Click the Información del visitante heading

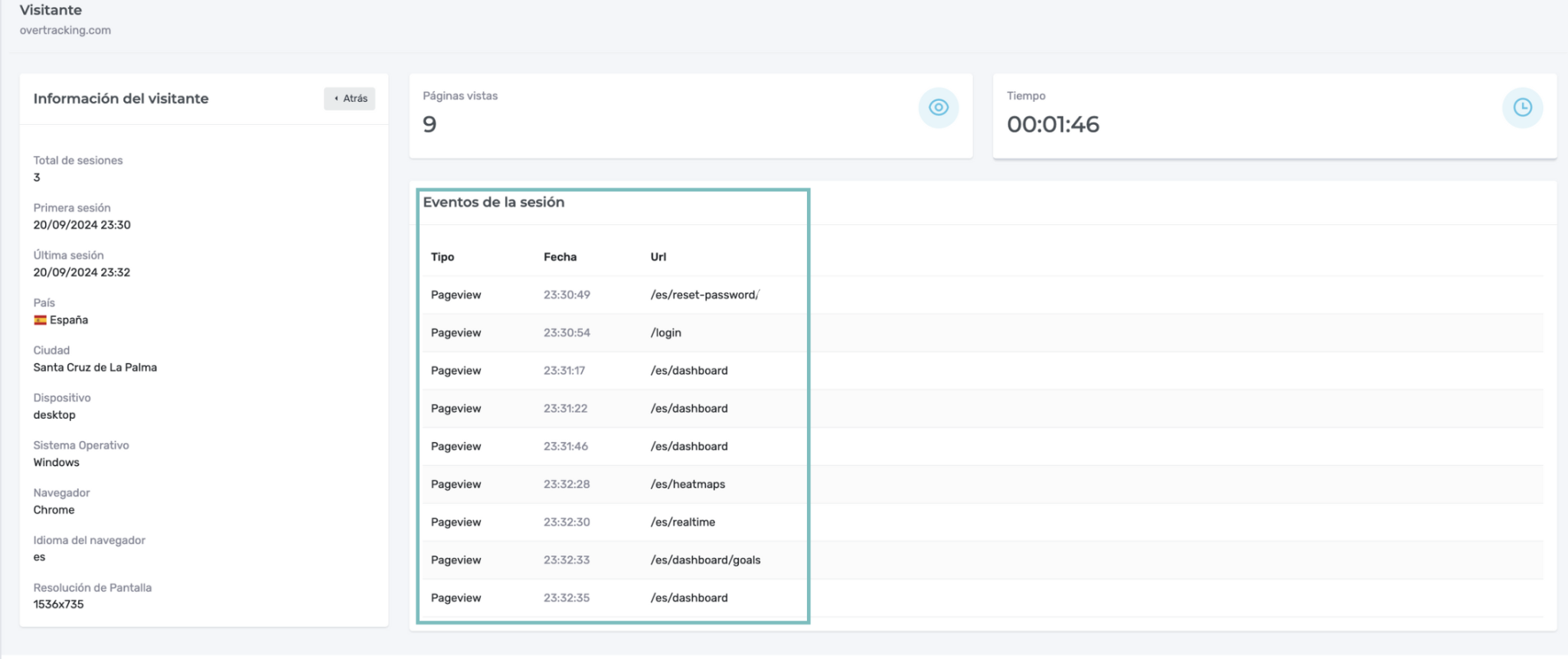point(121,99)
